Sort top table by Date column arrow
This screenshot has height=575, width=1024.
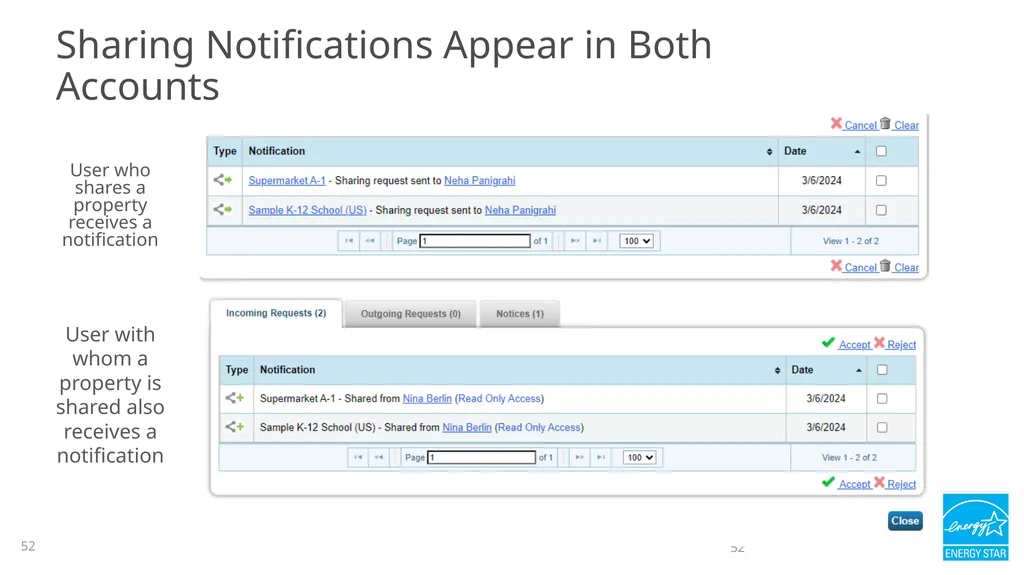857,152
